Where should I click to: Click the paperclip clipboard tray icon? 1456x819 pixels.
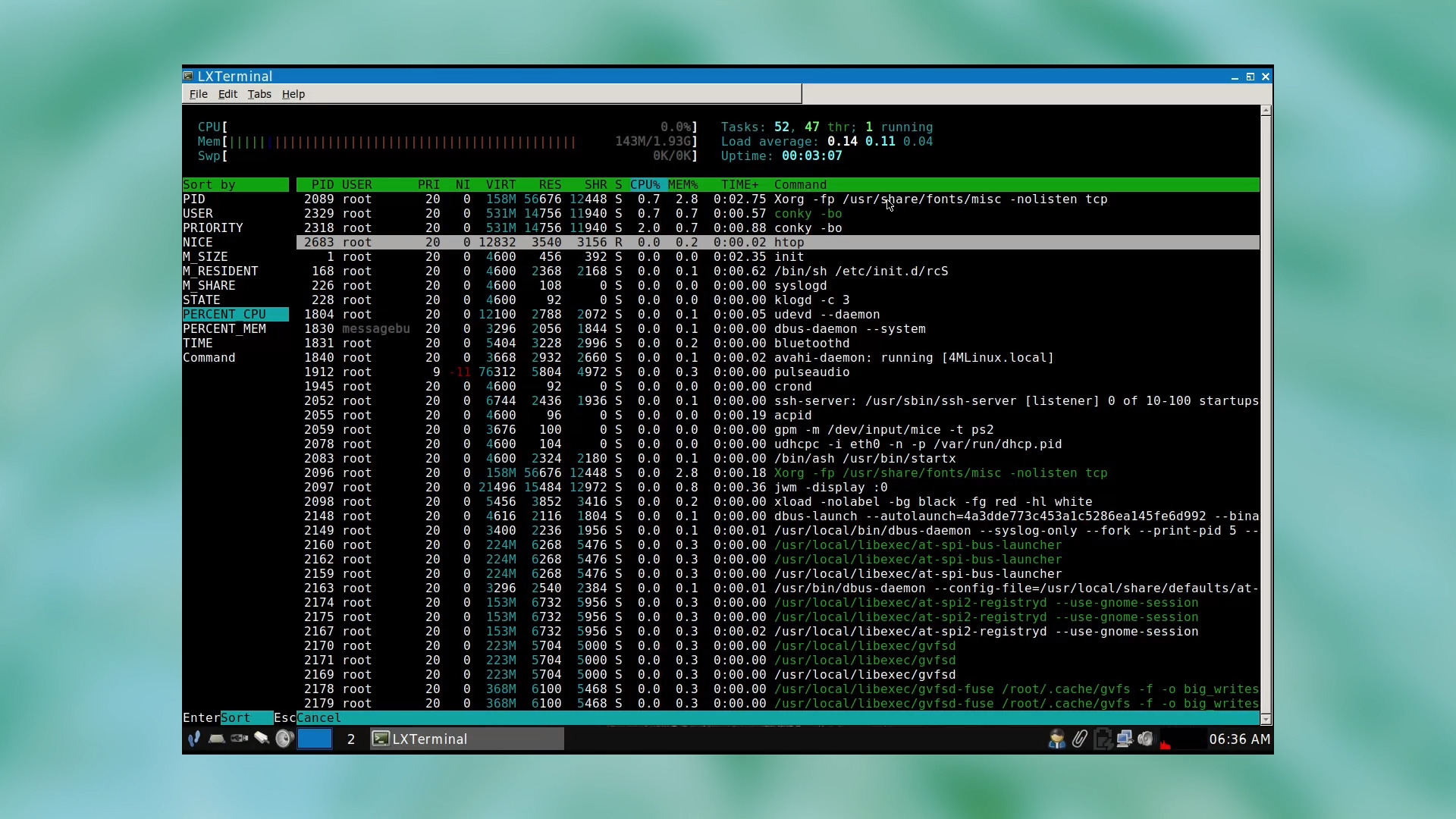click(1079, 739)
